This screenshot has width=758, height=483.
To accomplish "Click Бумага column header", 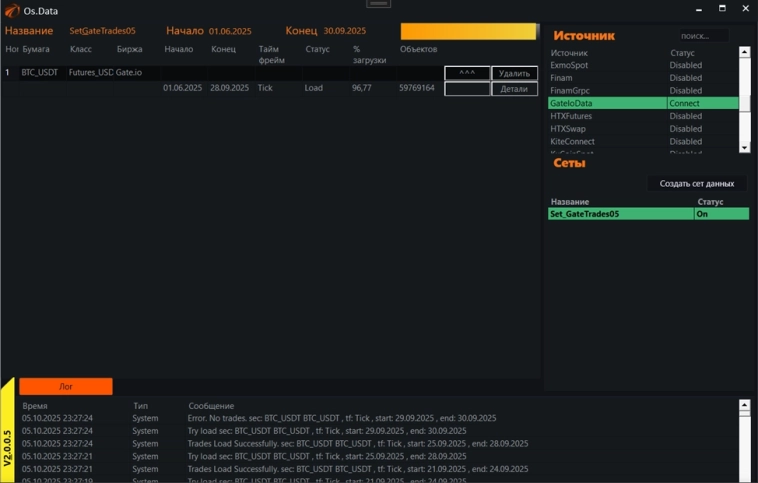I will point(36,49).
